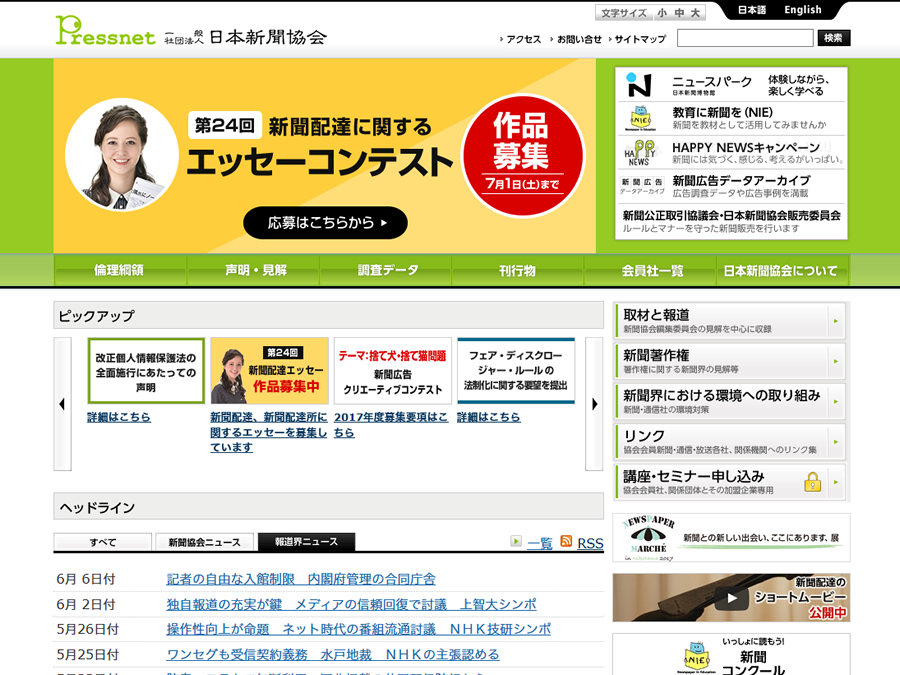This screenshot has width=900, height=675.
Task: Open the NIE 新聞コンクール banner
Action: point(731,654)
